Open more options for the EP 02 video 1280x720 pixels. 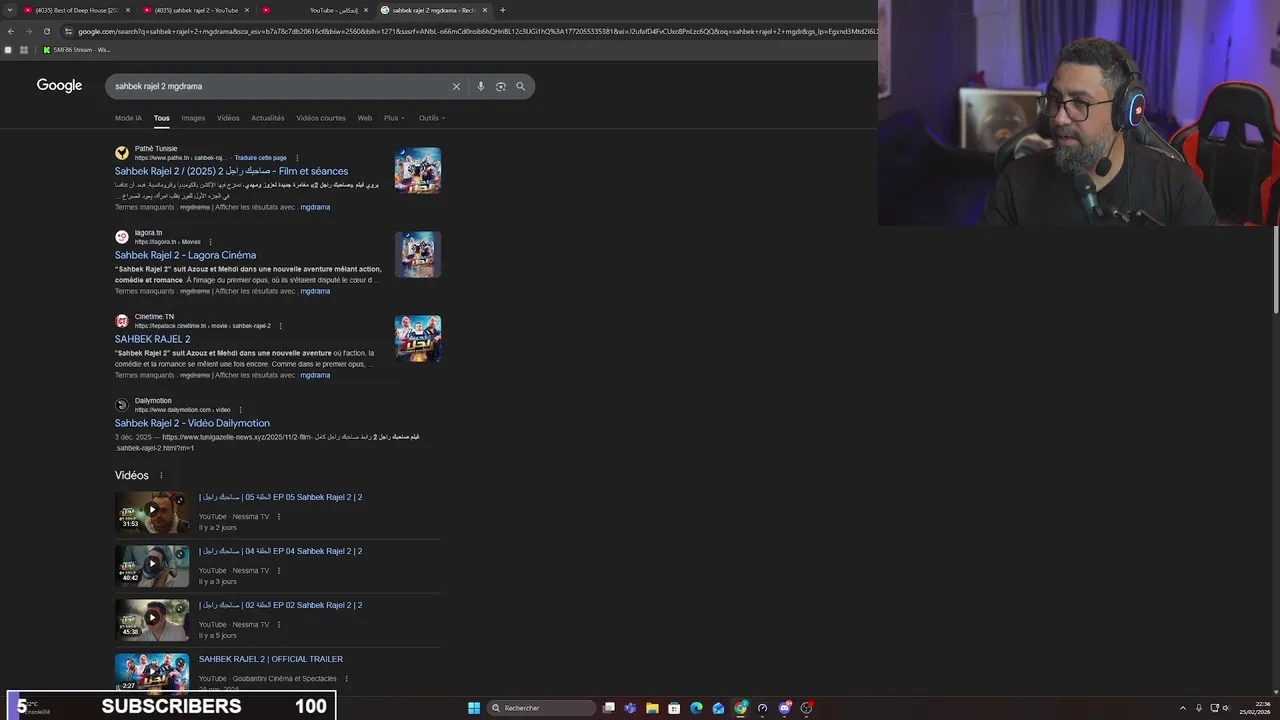[x=279, y=625]
